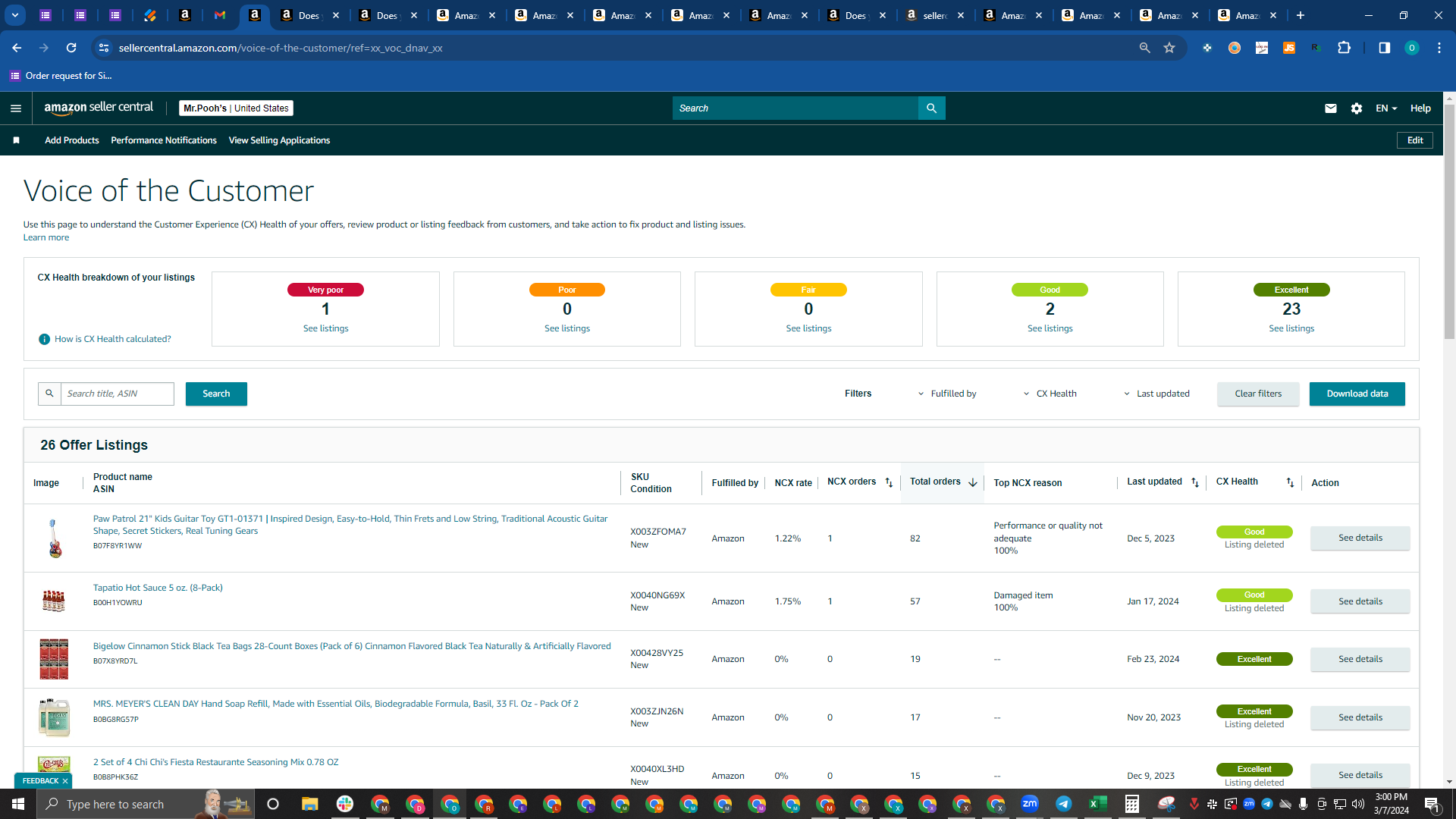Expand the Last updated filter dropdown
Screen dimensions: 1456x819
coord(1156,394)
